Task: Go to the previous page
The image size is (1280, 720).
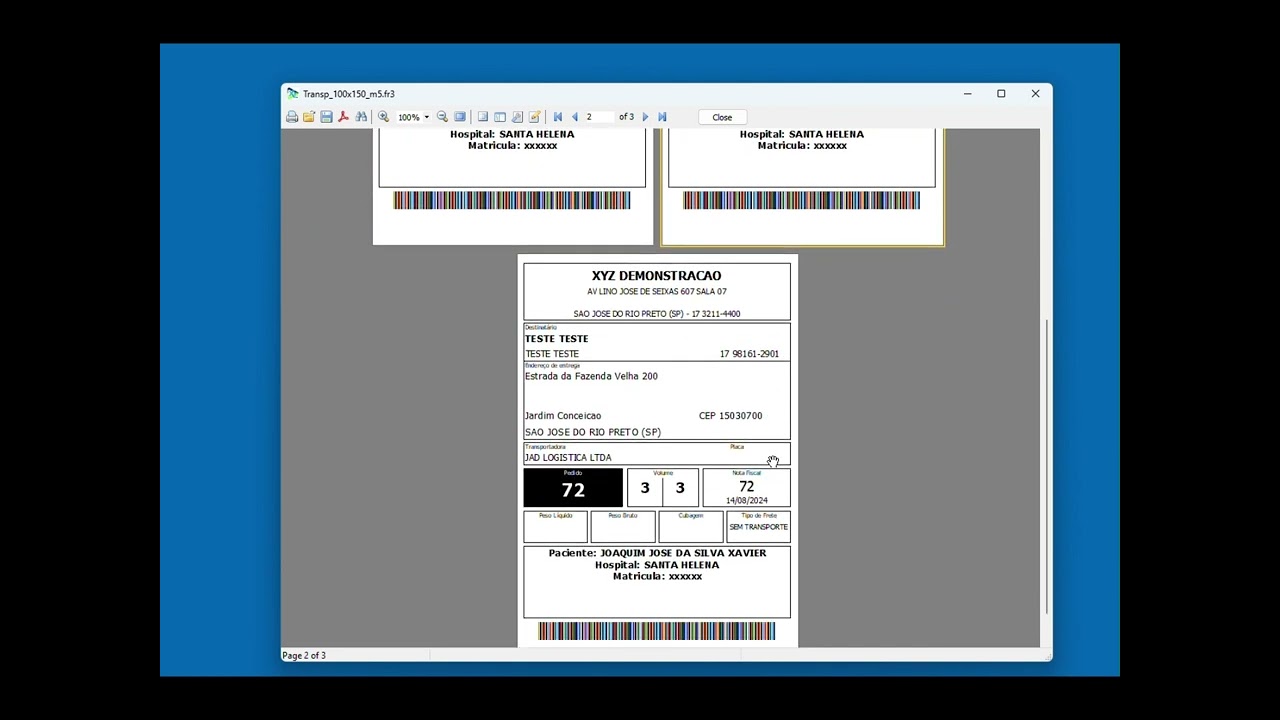Action: pos(574,117)
